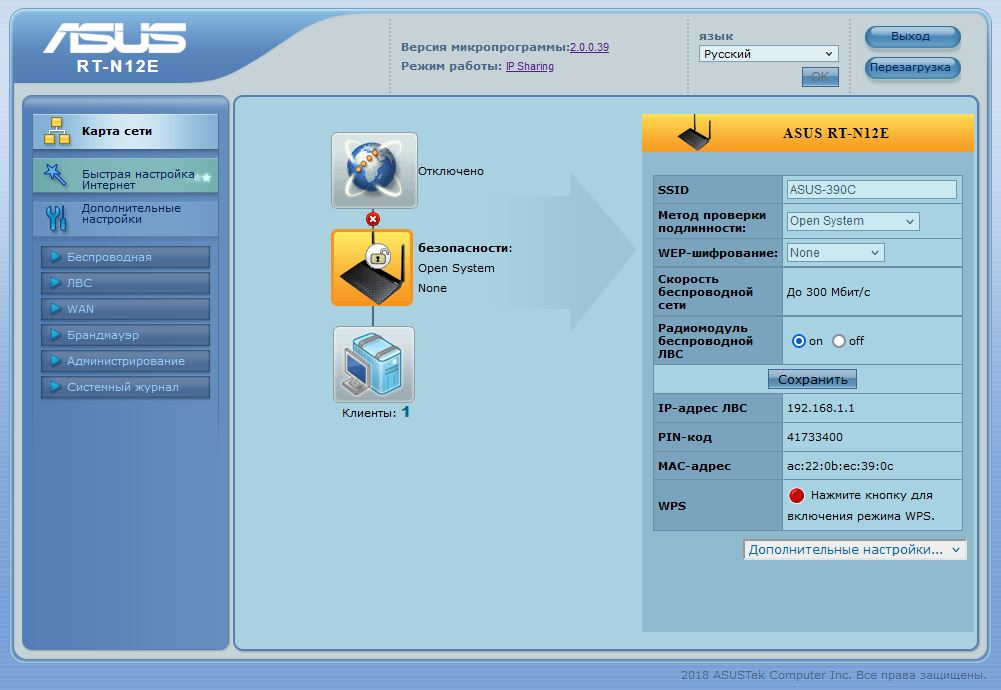The width and height of the screenshot is (1001, 690).
Task: Turn wireless radio on
Action: (799, 341)
